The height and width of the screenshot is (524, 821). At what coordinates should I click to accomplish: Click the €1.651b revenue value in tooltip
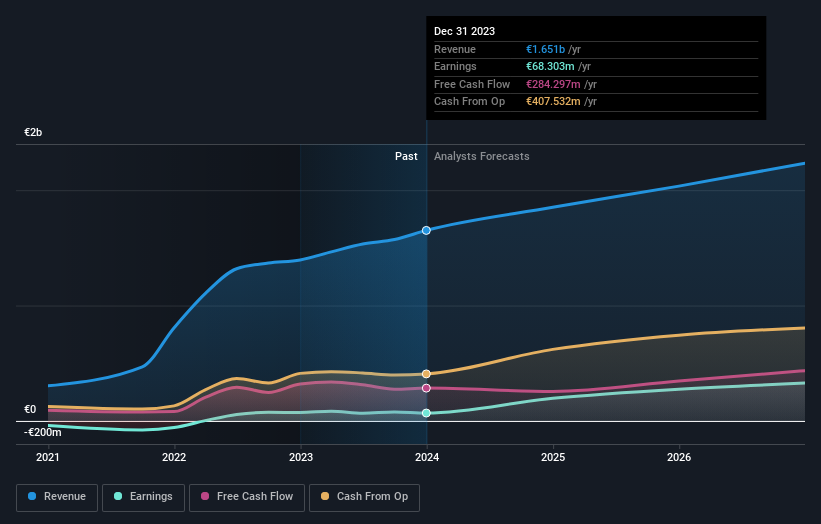click(546, 49)
